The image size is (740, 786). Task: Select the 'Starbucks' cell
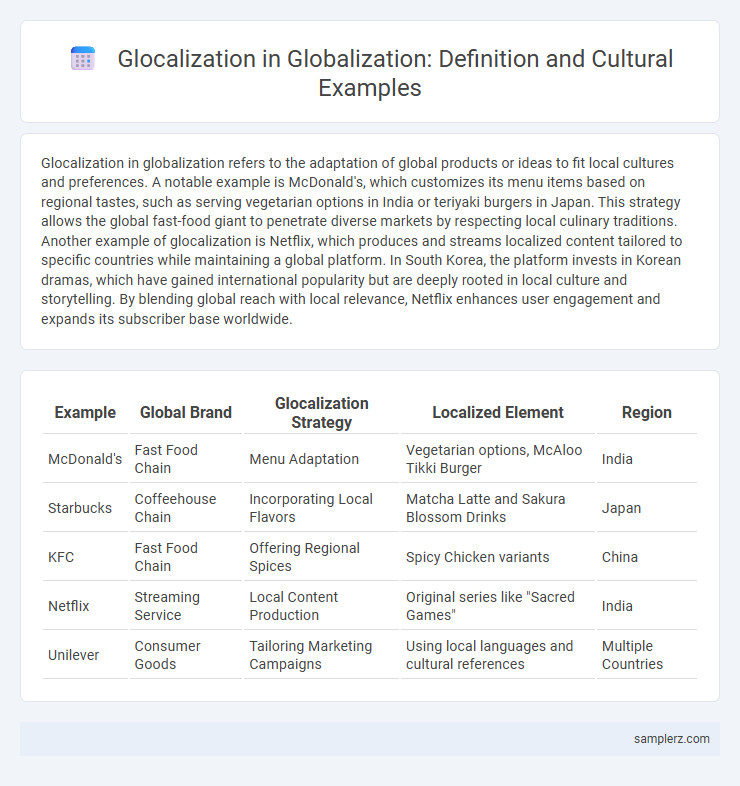(85, 508)
